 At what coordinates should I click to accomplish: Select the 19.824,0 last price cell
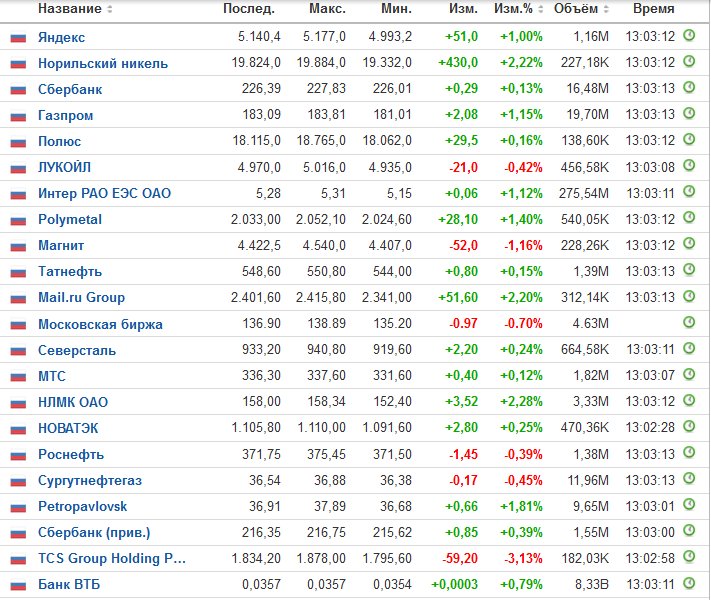pyautogui.click(x=256, y=62)
